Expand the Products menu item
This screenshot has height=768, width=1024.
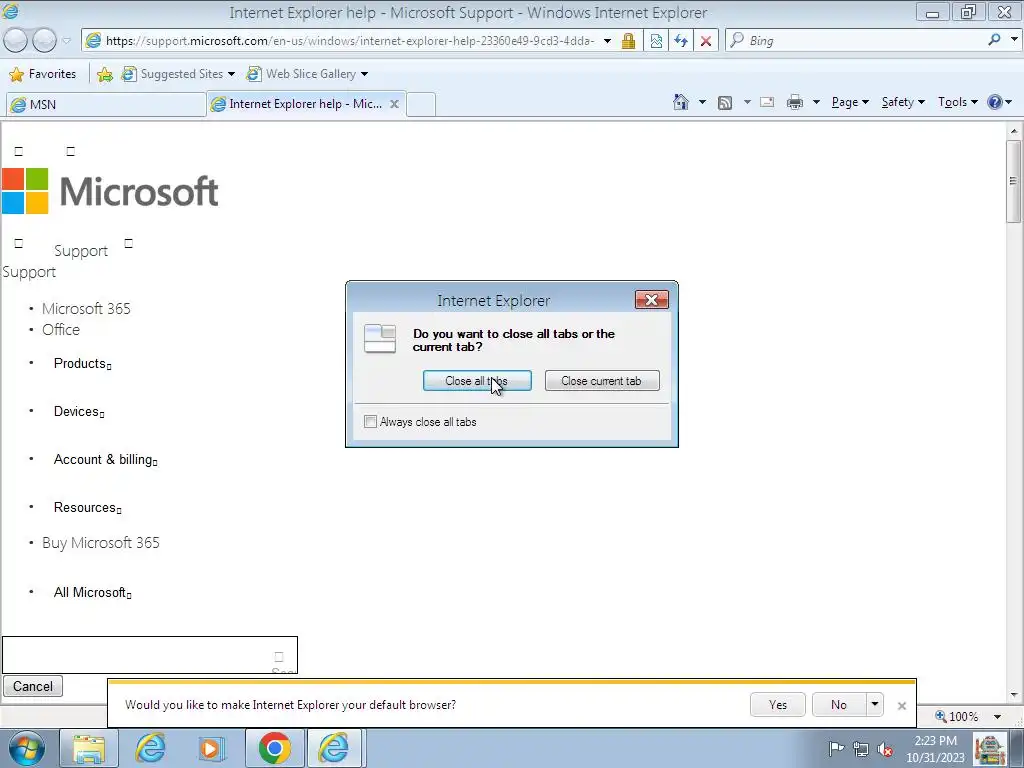coord(82,364)
